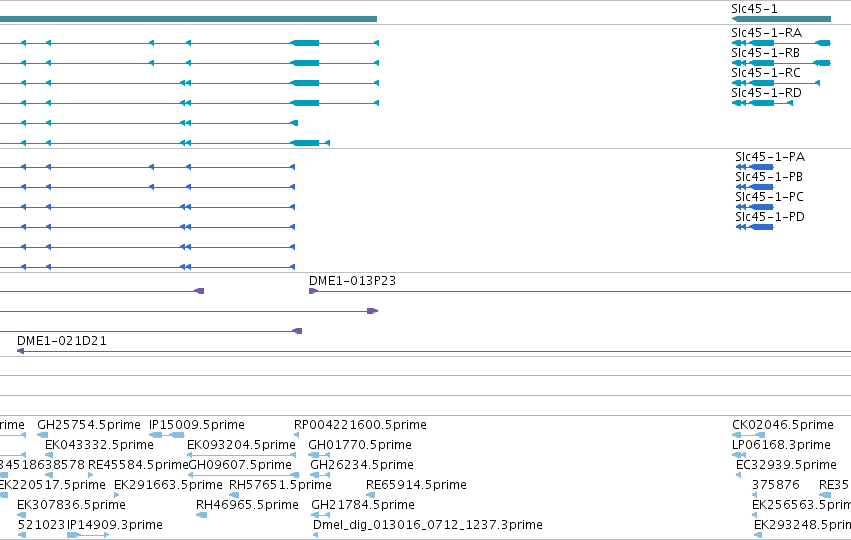Open EST label RE45584.5prime
This screenshot has width=851, height=540.
[x=138, y=465]
